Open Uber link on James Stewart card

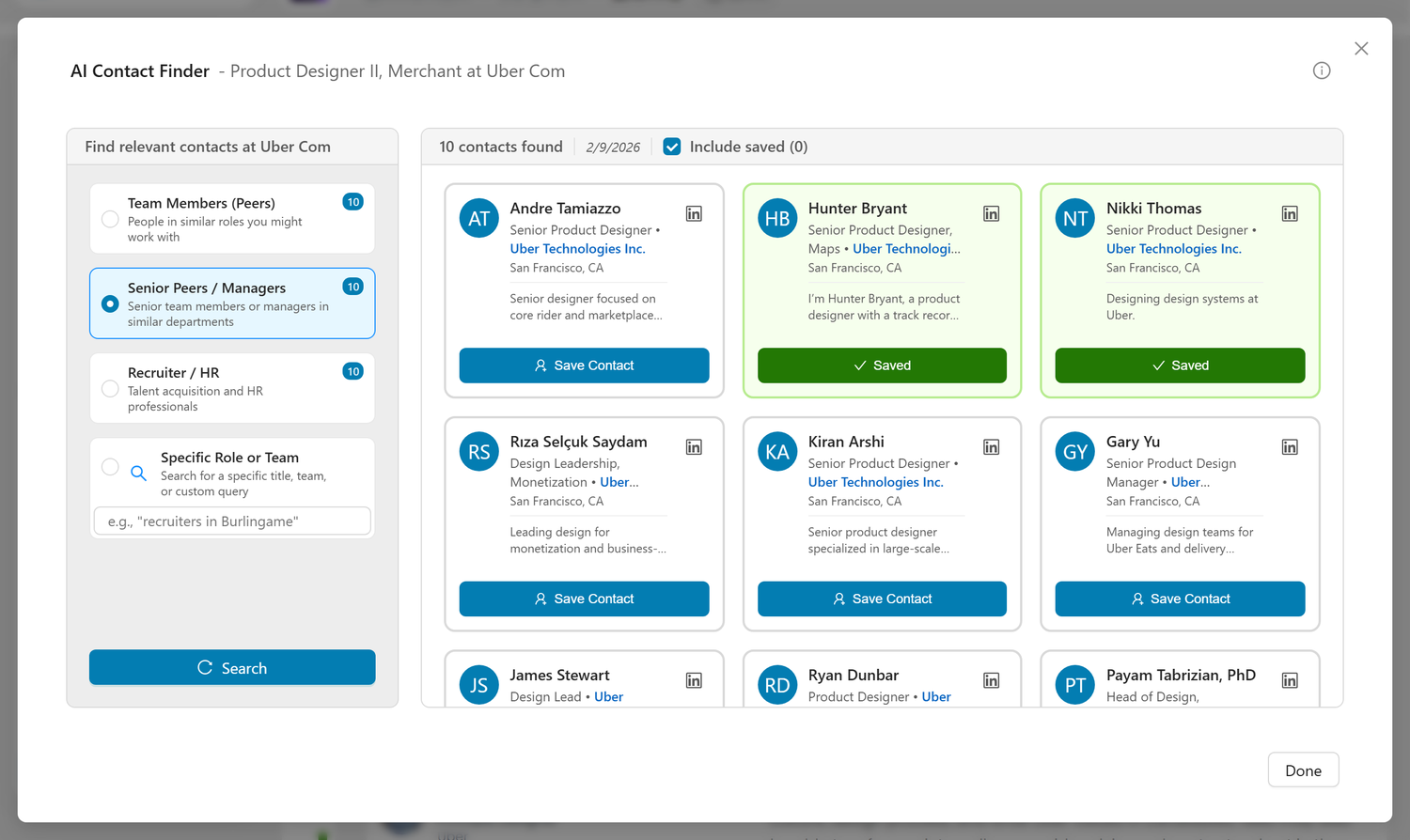point(609,696)
